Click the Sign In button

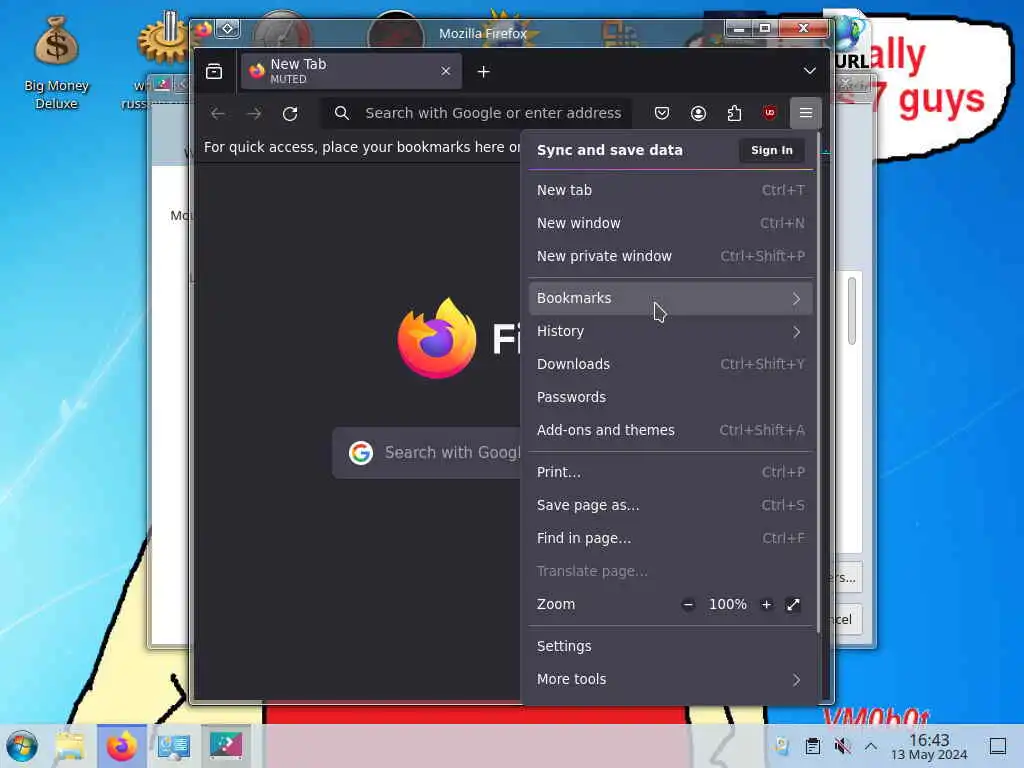coord(771,150)
